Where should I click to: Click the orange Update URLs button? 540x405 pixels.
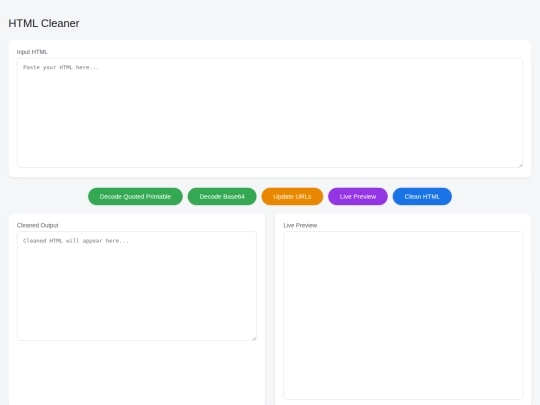[292, 196]
